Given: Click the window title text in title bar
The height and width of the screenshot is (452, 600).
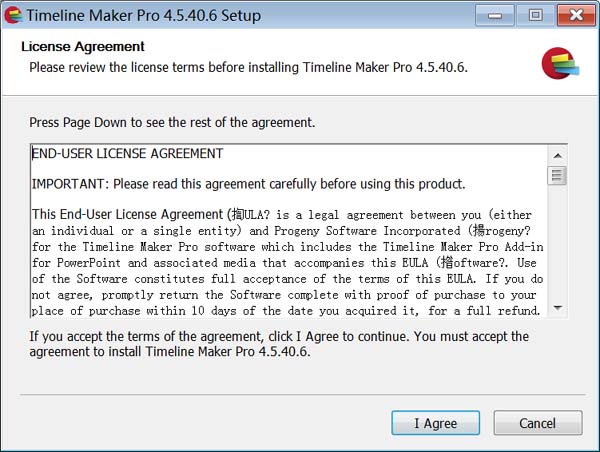Looking at the screenshot, I should click(x=143, y=16).
